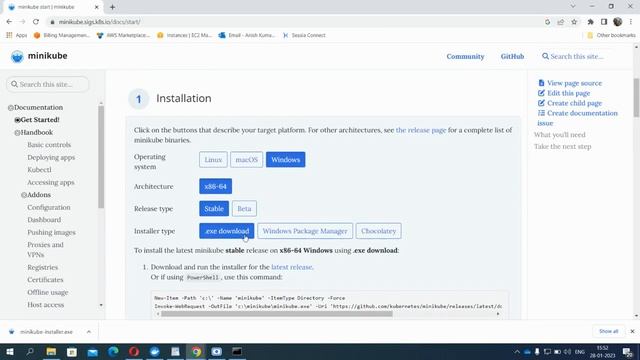
Task: Jump to Take the next step section
Action: pos(562,146)
